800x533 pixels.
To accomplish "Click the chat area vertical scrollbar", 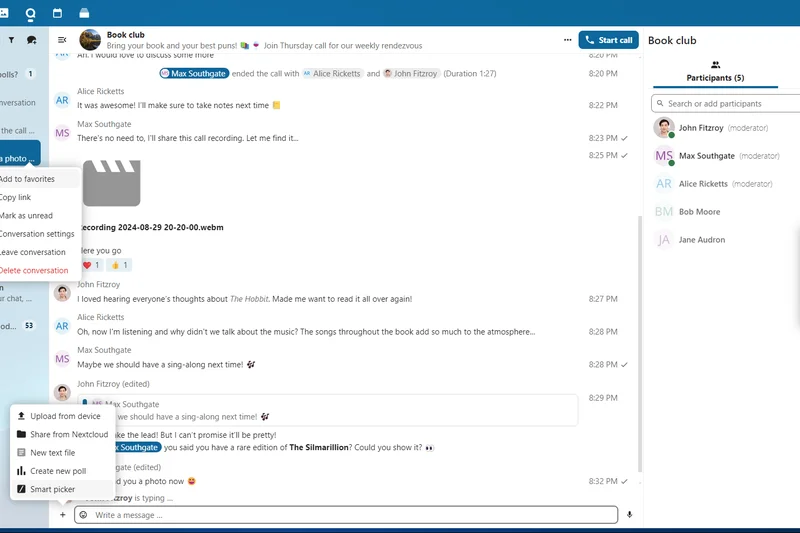I will 640,344.
